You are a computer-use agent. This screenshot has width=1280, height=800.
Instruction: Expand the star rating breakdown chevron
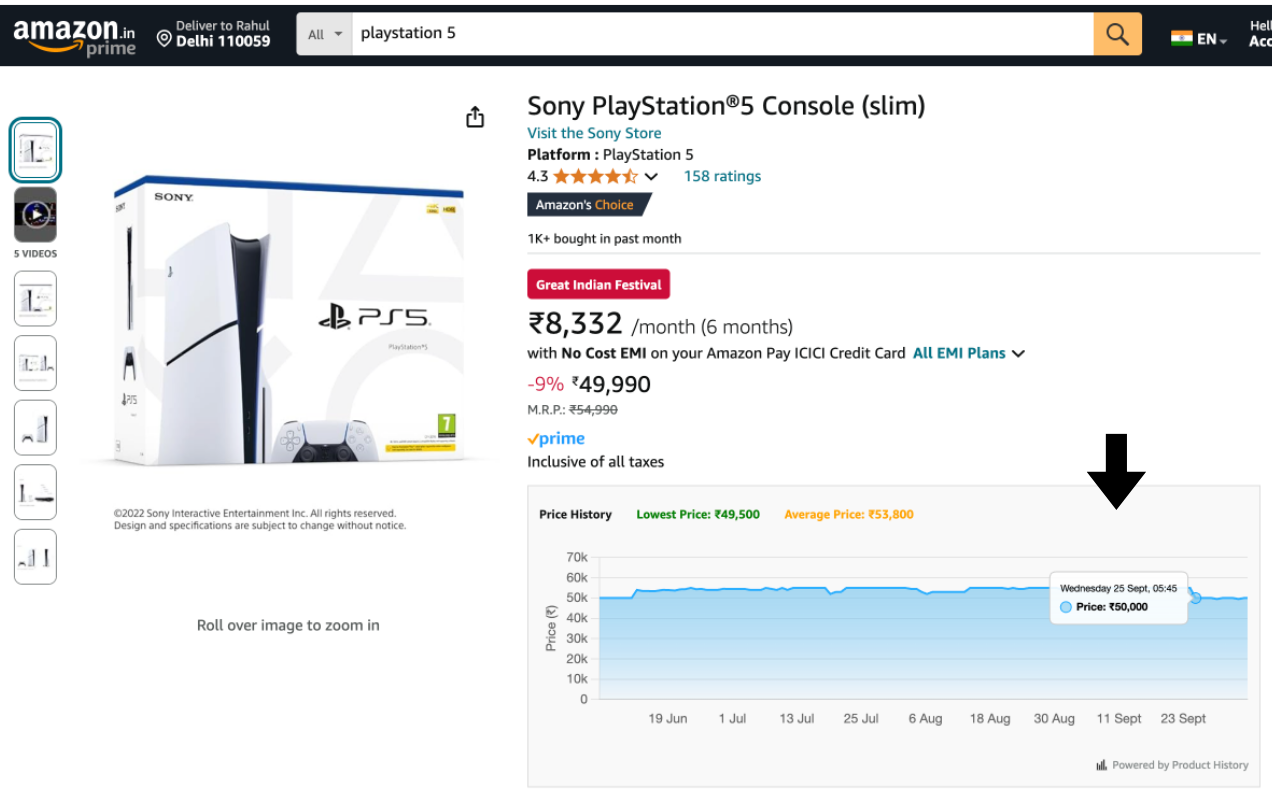(651, 177)
